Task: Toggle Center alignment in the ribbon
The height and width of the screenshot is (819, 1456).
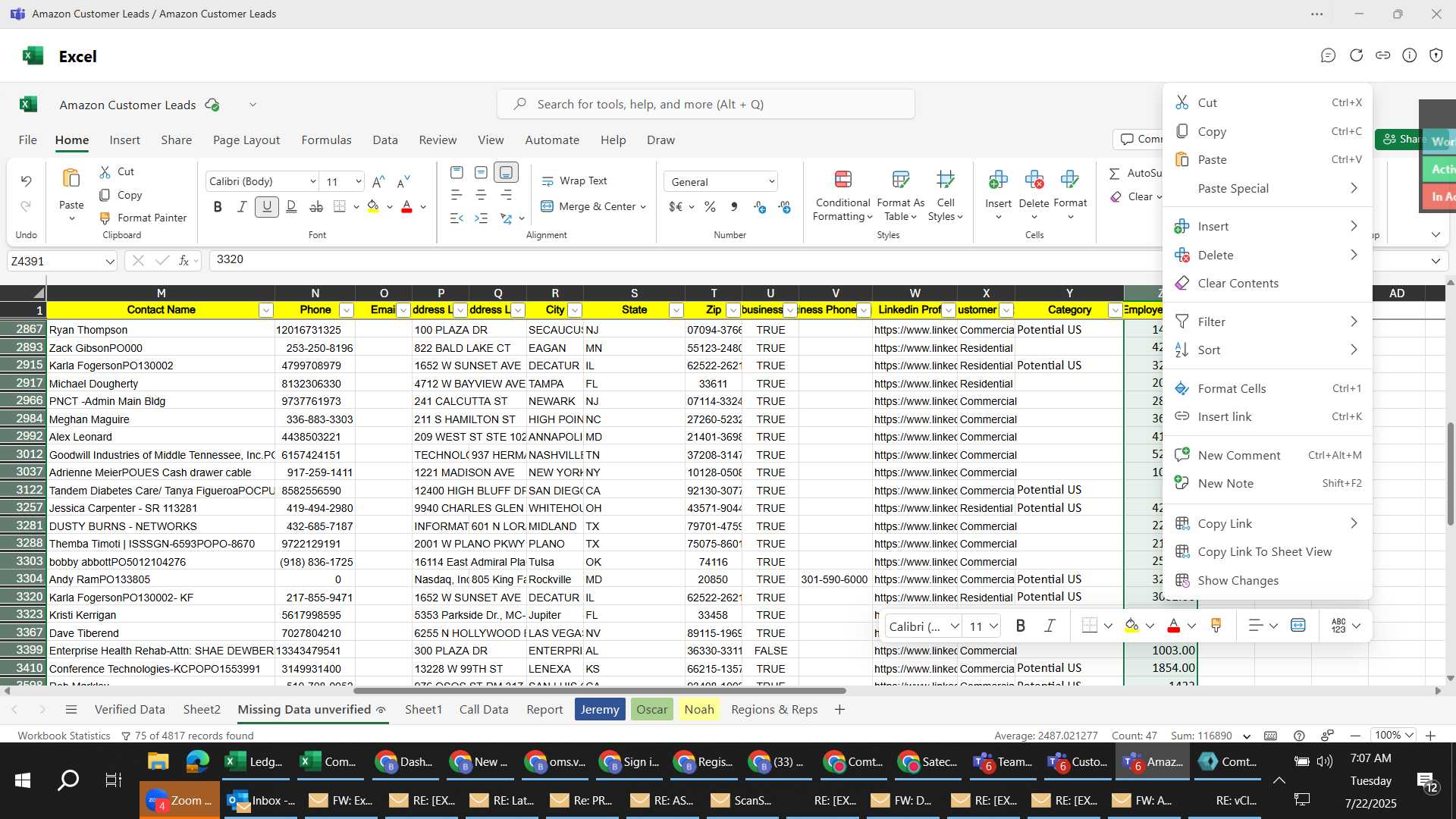Action: 481,196
